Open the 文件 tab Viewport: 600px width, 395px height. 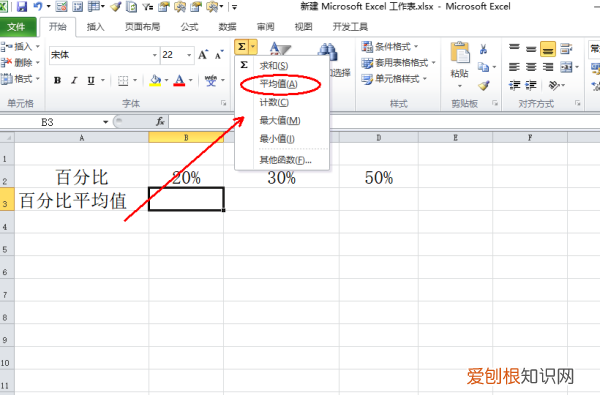pyautogui.click(x=17, y=27)
